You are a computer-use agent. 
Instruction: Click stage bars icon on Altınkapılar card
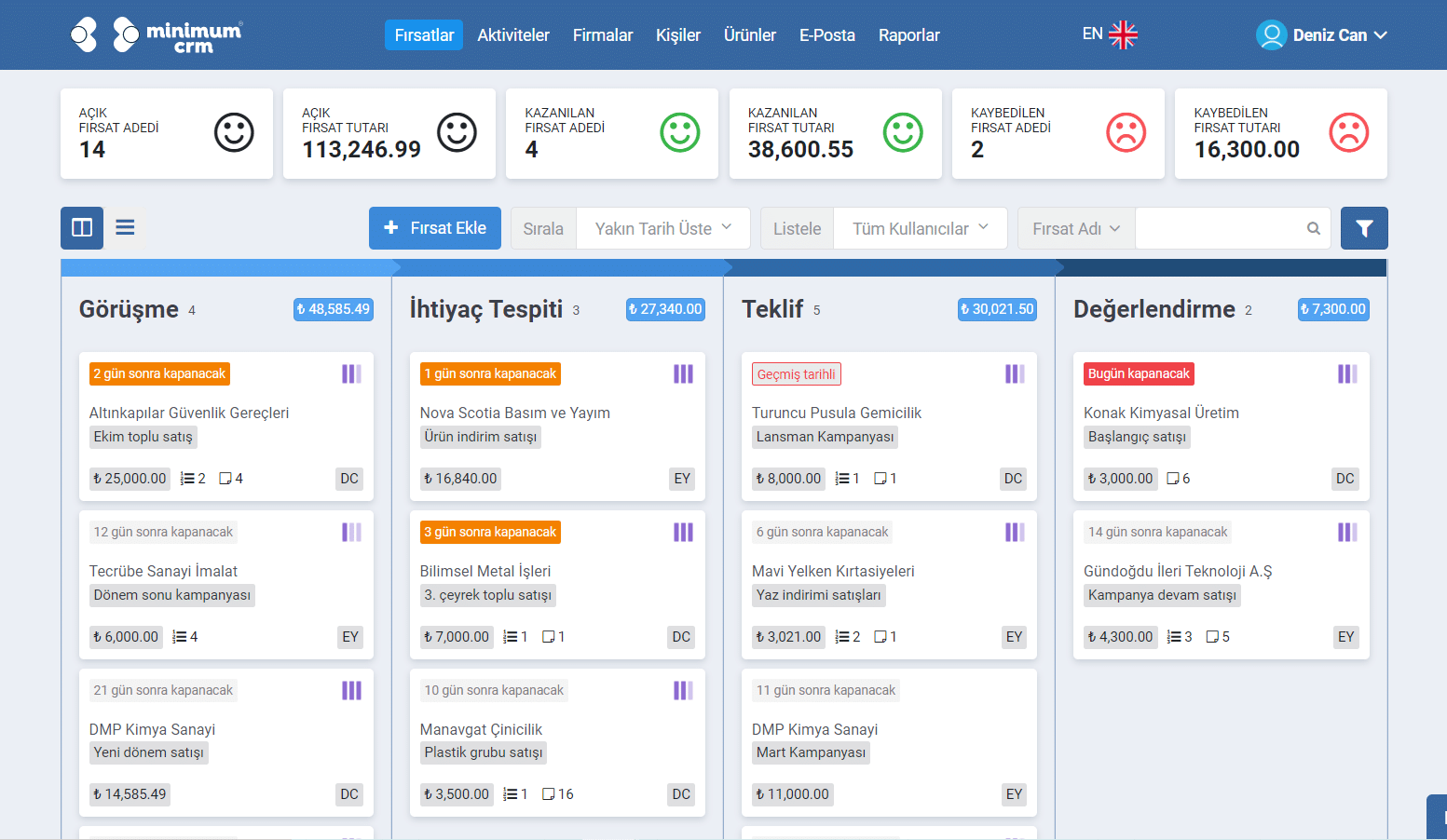click(x=351, y=373)
